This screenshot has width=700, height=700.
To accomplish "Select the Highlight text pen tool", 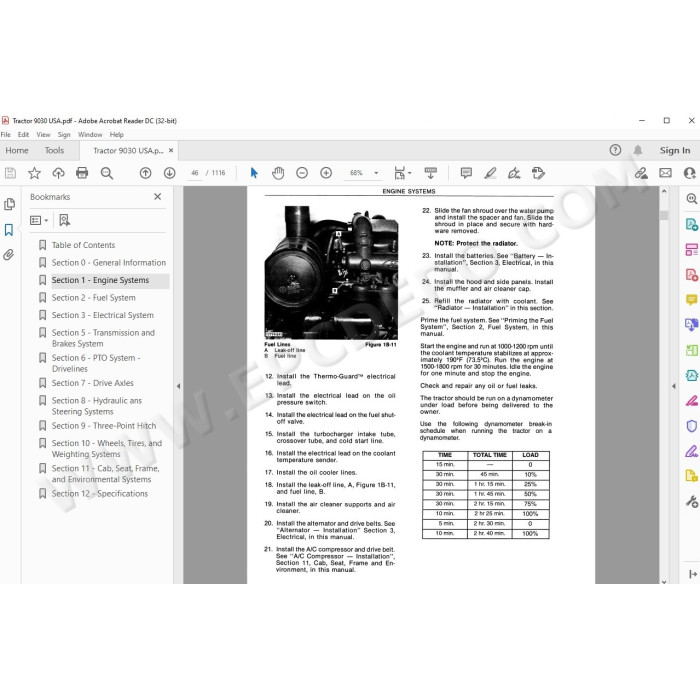I will pos(490,173).
